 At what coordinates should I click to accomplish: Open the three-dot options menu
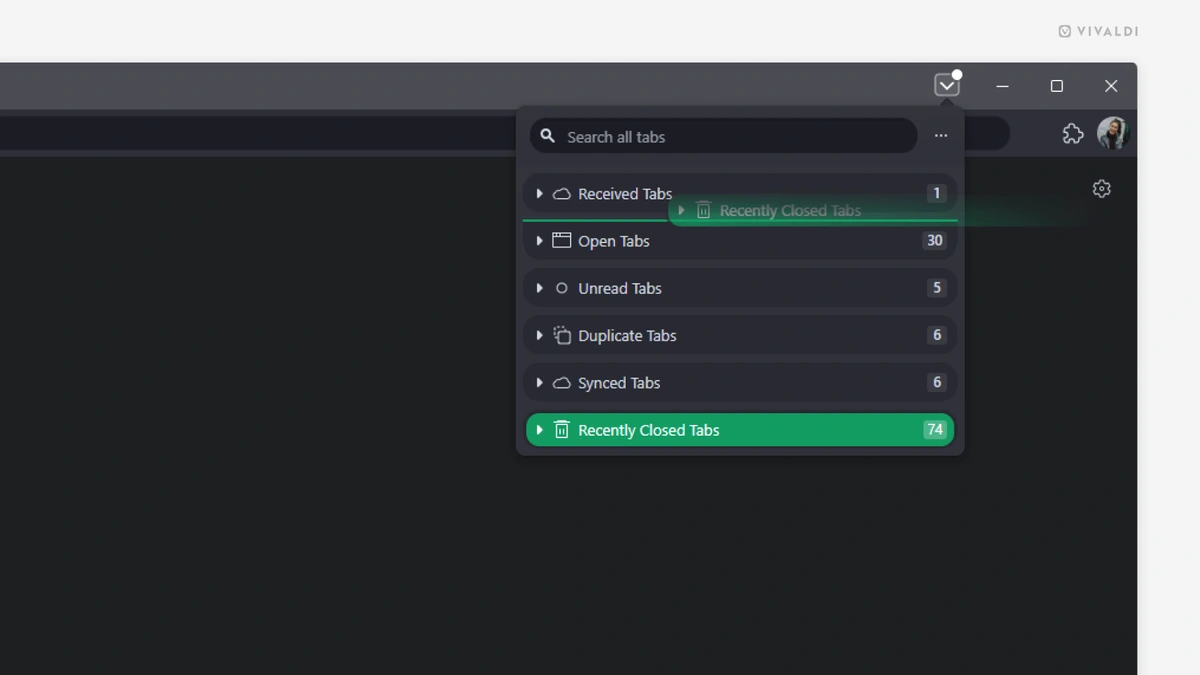(x=940, y=135)
